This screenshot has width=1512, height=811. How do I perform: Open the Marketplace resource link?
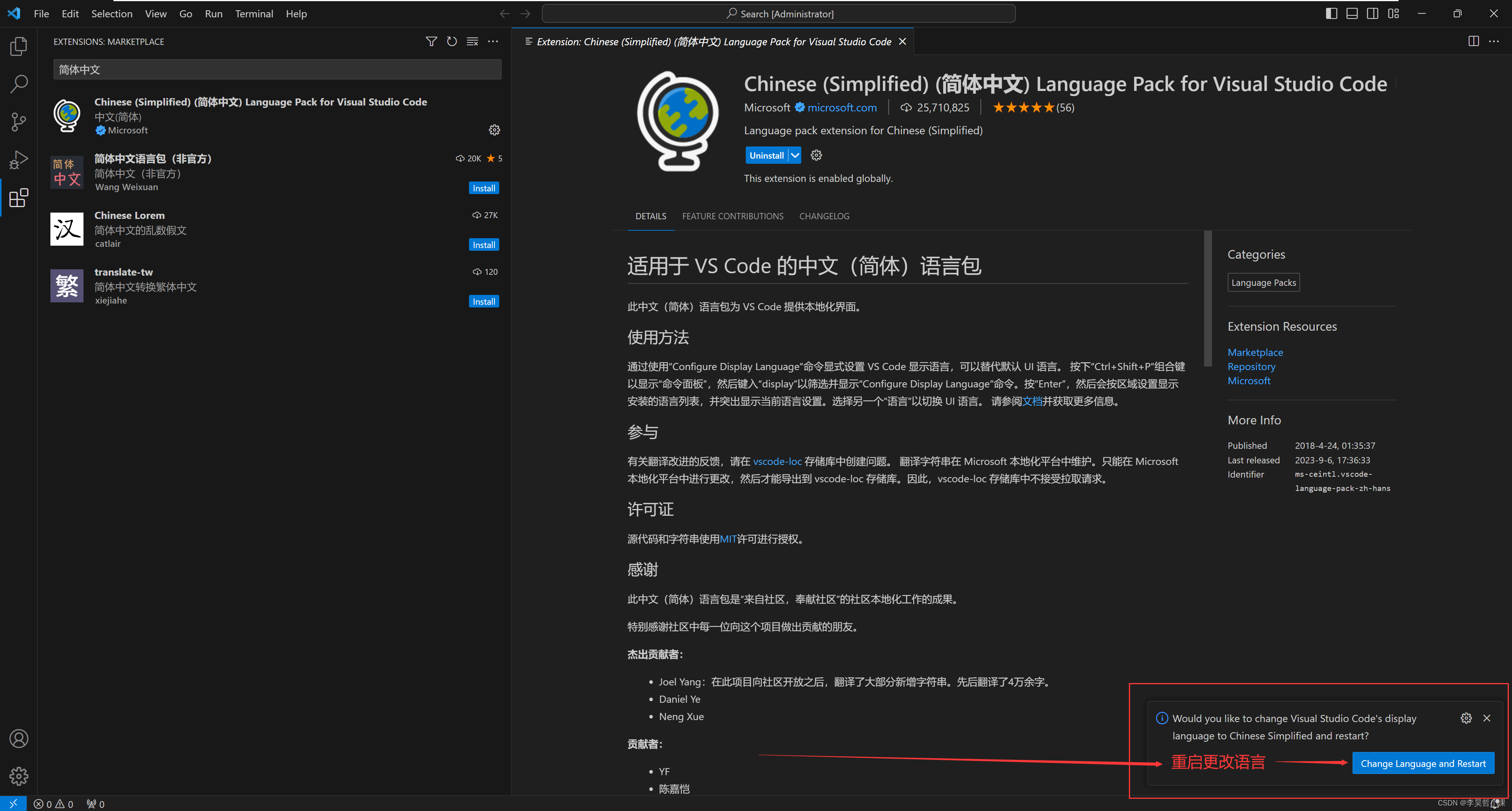(1255, 352)
